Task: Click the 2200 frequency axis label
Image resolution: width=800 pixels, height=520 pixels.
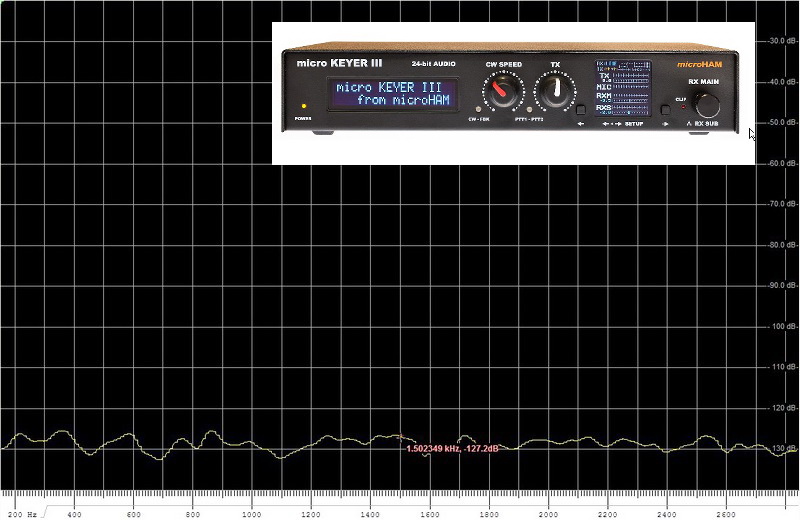Action: [x=607, y=514]
